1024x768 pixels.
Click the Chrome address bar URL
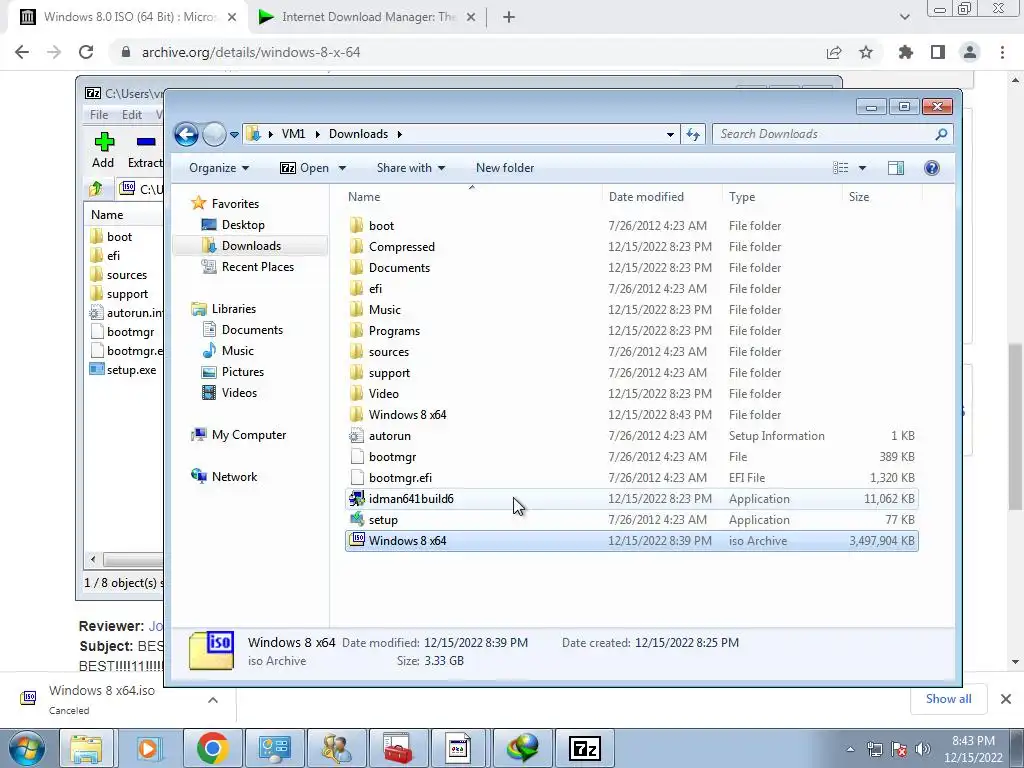pos(251,52)
